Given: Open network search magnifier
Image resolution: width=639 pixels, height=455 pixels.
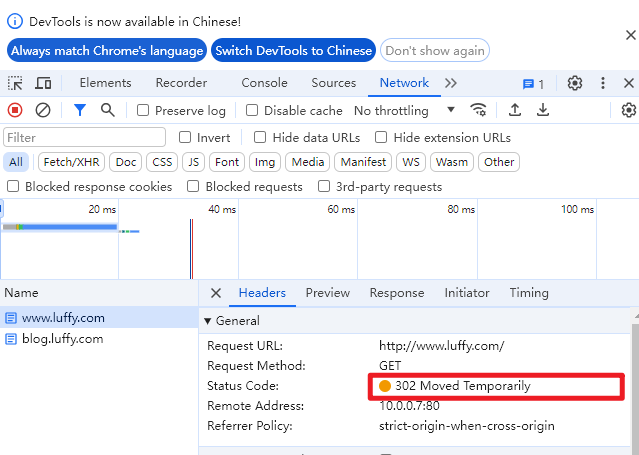Looking at the screenshot, I should tap(108, 110).
